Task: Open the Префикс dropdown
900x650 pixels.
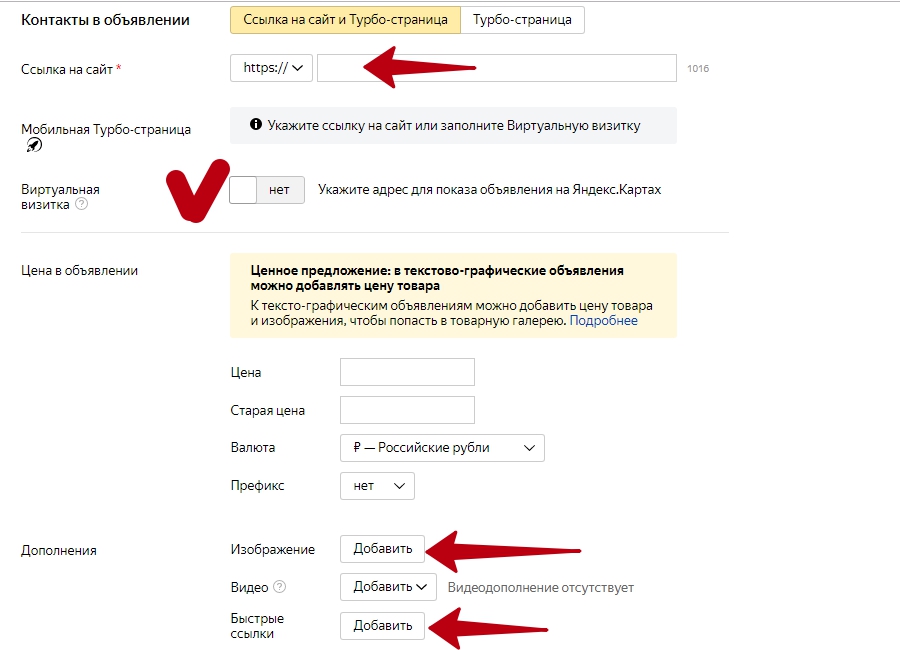Action: (x=377, y=486)
